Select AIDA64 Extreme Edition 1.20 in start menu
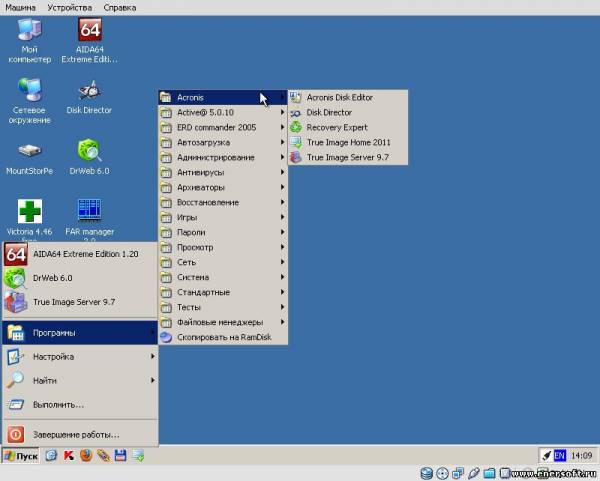600x481 pixels. (80, 254)
